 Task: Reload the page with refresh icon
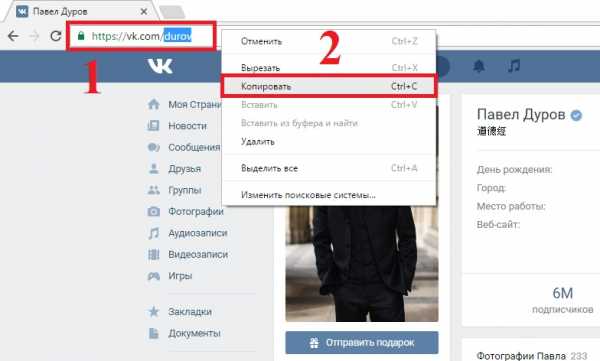(x=56, y=36)
